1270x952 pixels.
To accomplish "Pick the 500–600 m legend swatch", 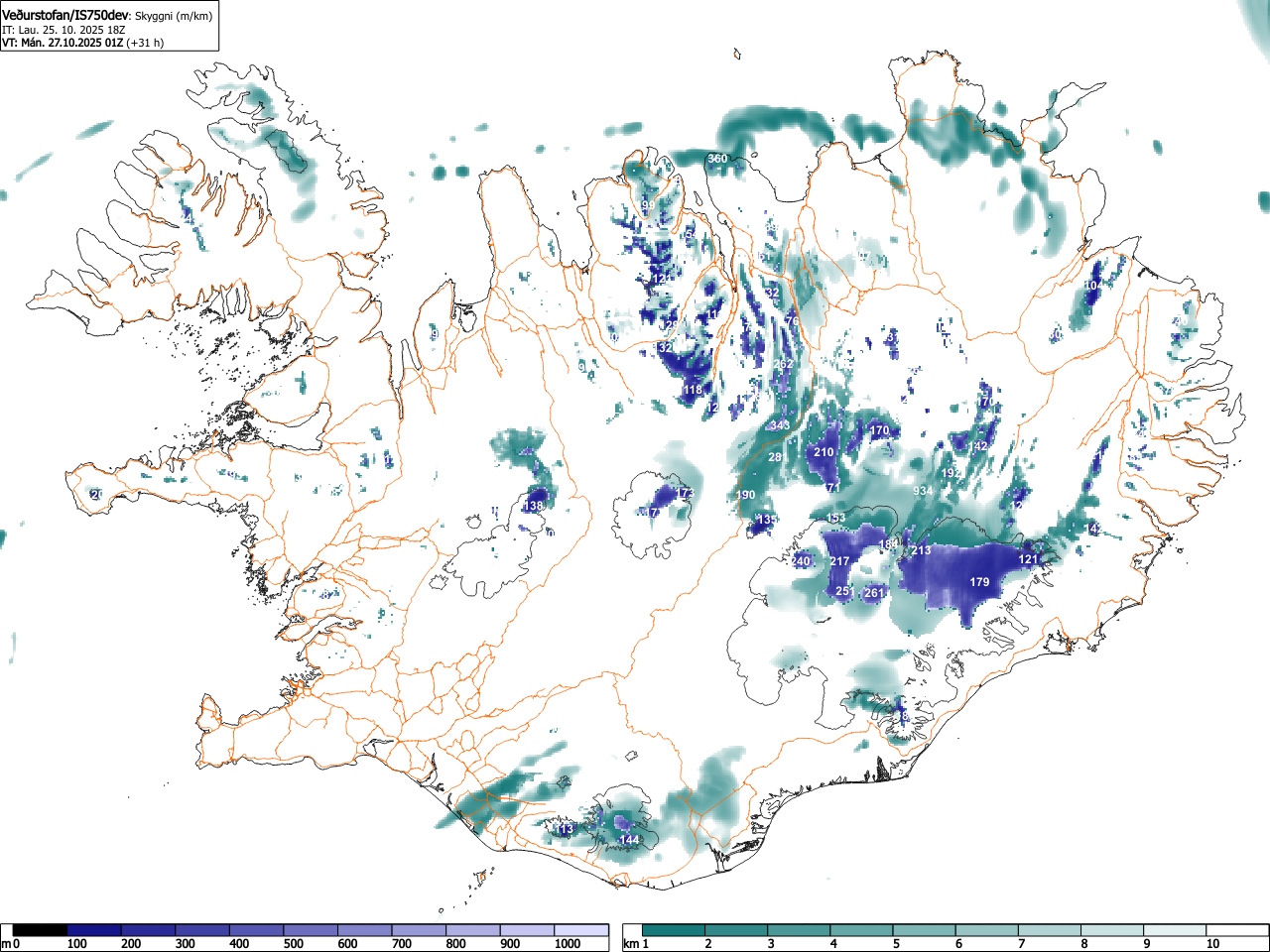I will click(311, 930).
